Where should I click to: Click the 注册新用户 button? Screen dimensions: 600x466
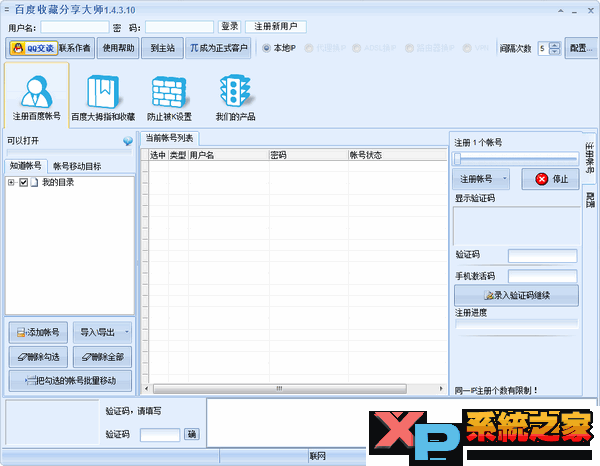pyautogui.click(x=276, y=26)
